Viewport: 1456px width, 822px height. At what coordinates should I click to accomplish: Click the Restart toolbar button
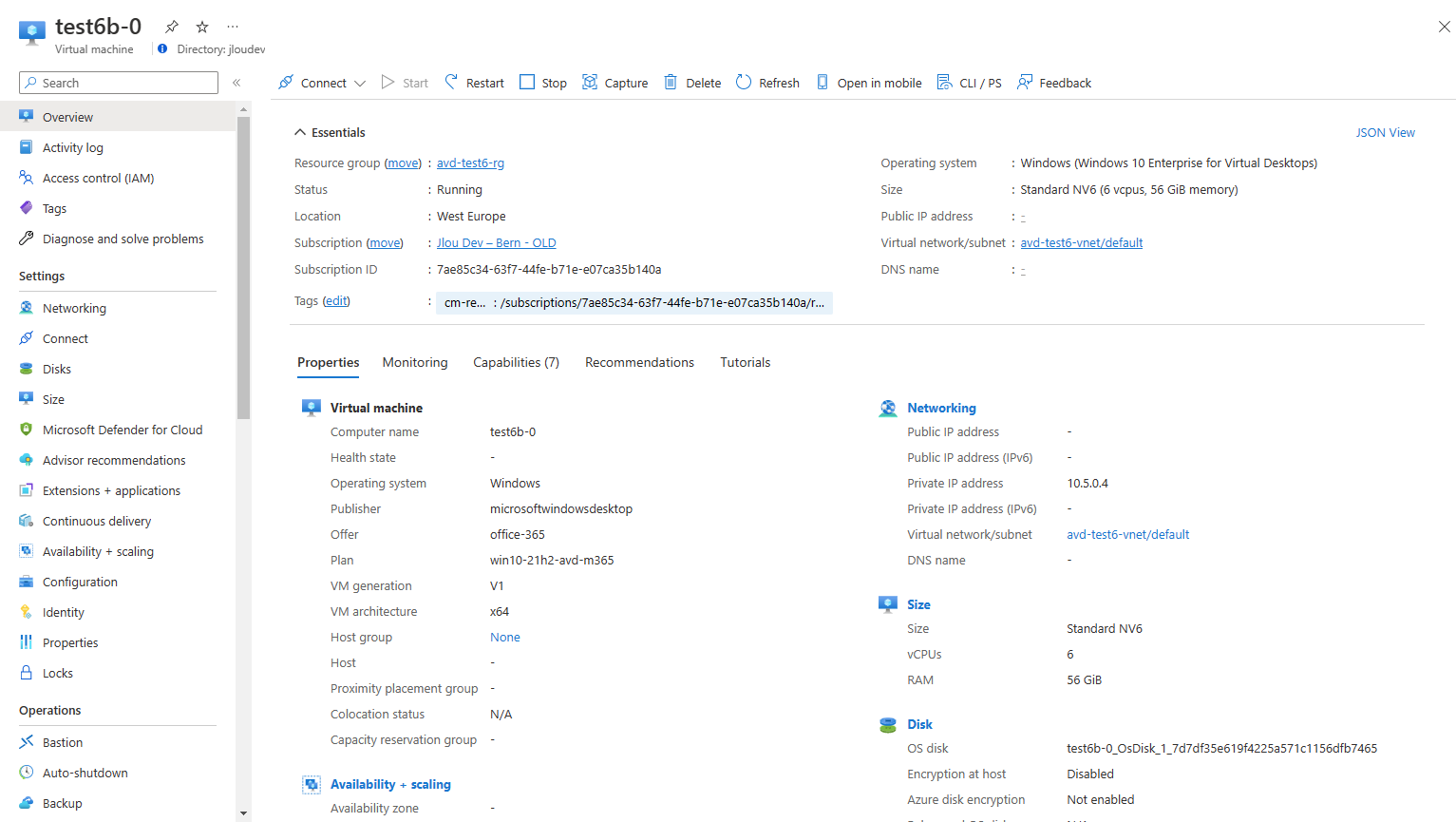point(474,83)
